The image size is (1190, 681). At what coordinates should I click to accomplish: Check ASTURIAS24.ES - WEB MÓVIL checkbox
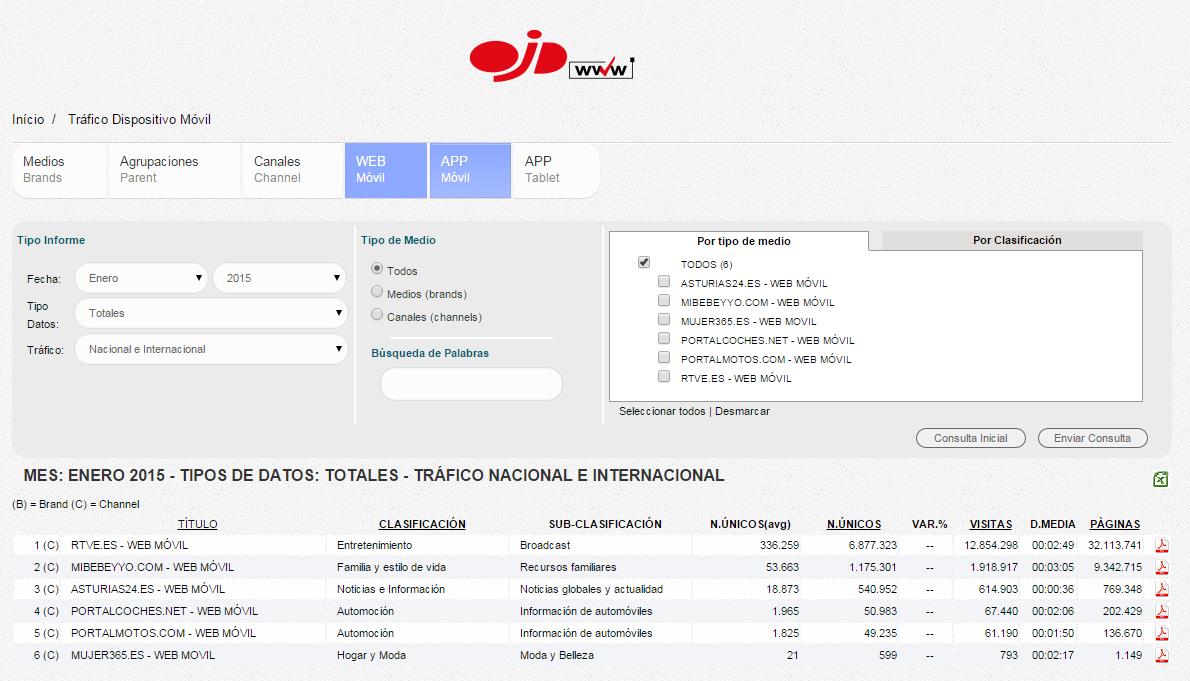coord(664,282)
